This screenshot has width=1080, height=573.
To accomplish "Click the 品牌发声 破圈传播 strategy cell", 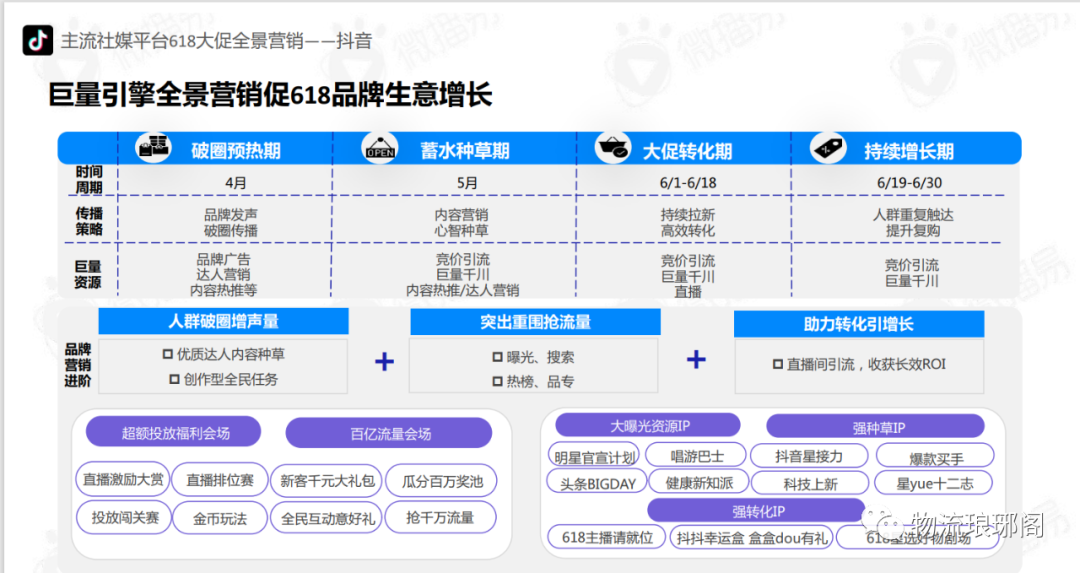I will (230, 222).
